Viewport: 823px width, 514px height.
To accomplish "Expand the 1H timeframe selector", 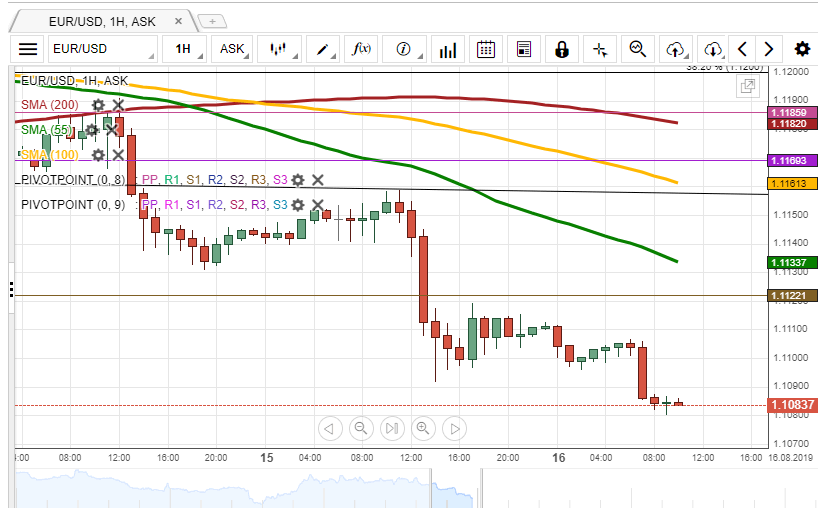I will click(x=184, y=49).
